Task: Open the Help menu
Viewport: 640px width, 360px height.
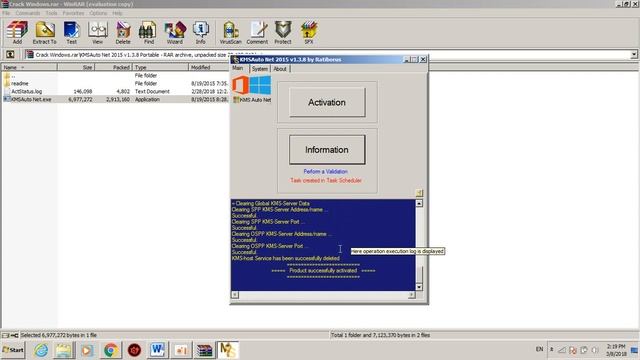Action: 117,13
